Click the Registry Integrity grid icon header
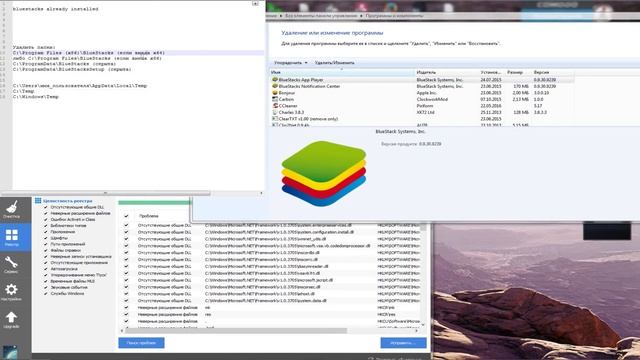Image resolution: width=640 pixels, height=360 pixels. 38,200
